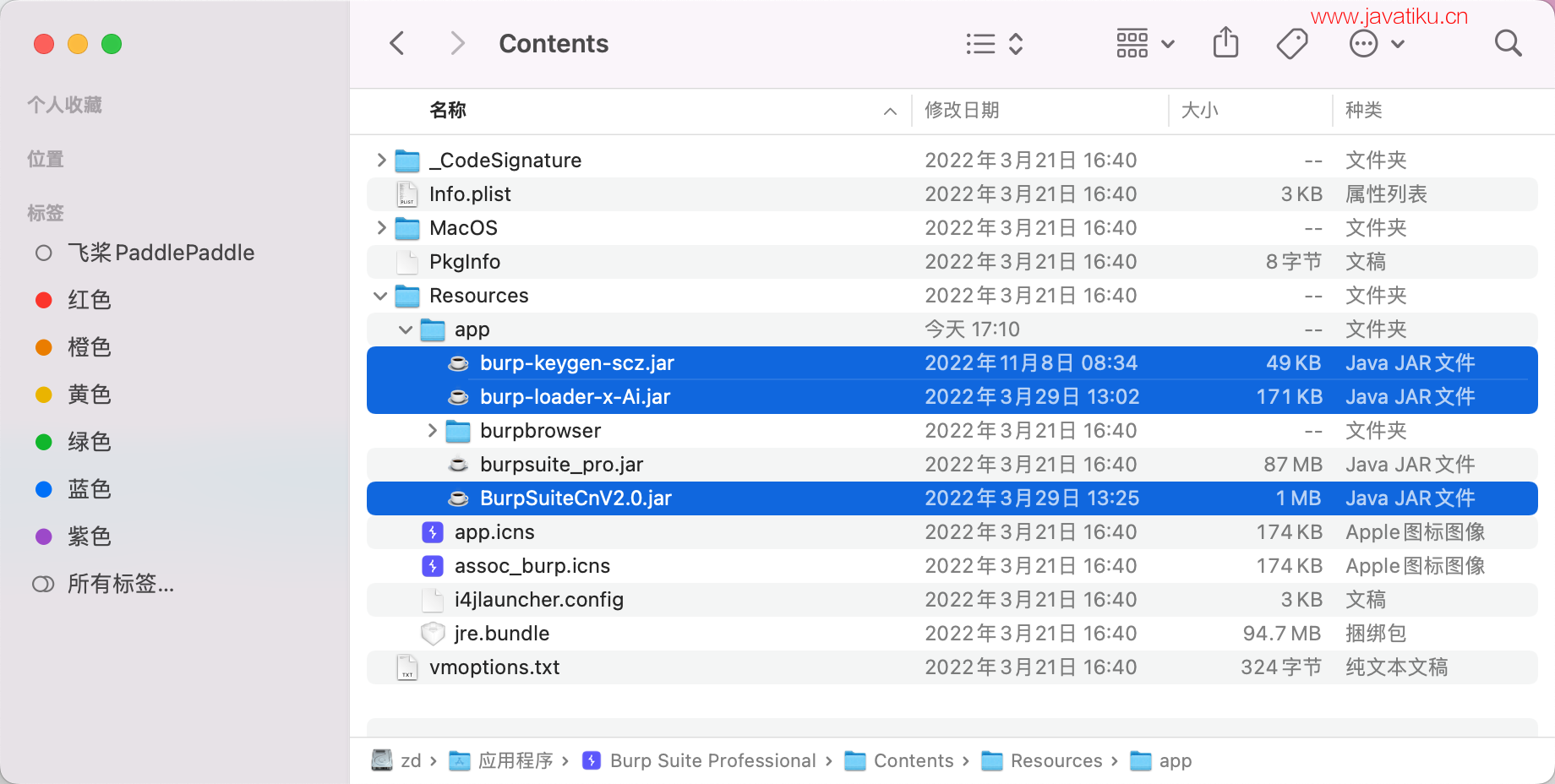Select the jre.bundle file name
Image resolution: width=1555 pixels, height=784 pixels.
coord(502,634)
